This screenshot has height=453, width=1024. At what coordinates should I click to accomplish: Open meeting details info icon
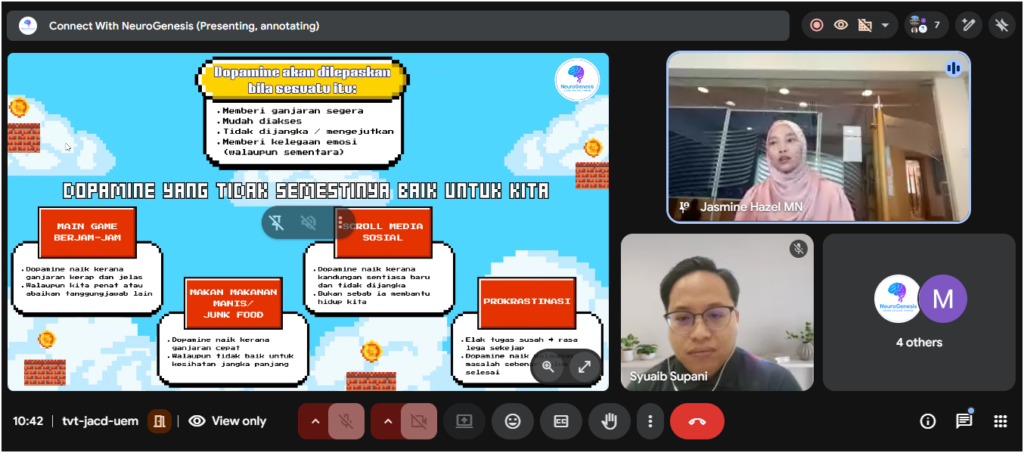[928, 421]
